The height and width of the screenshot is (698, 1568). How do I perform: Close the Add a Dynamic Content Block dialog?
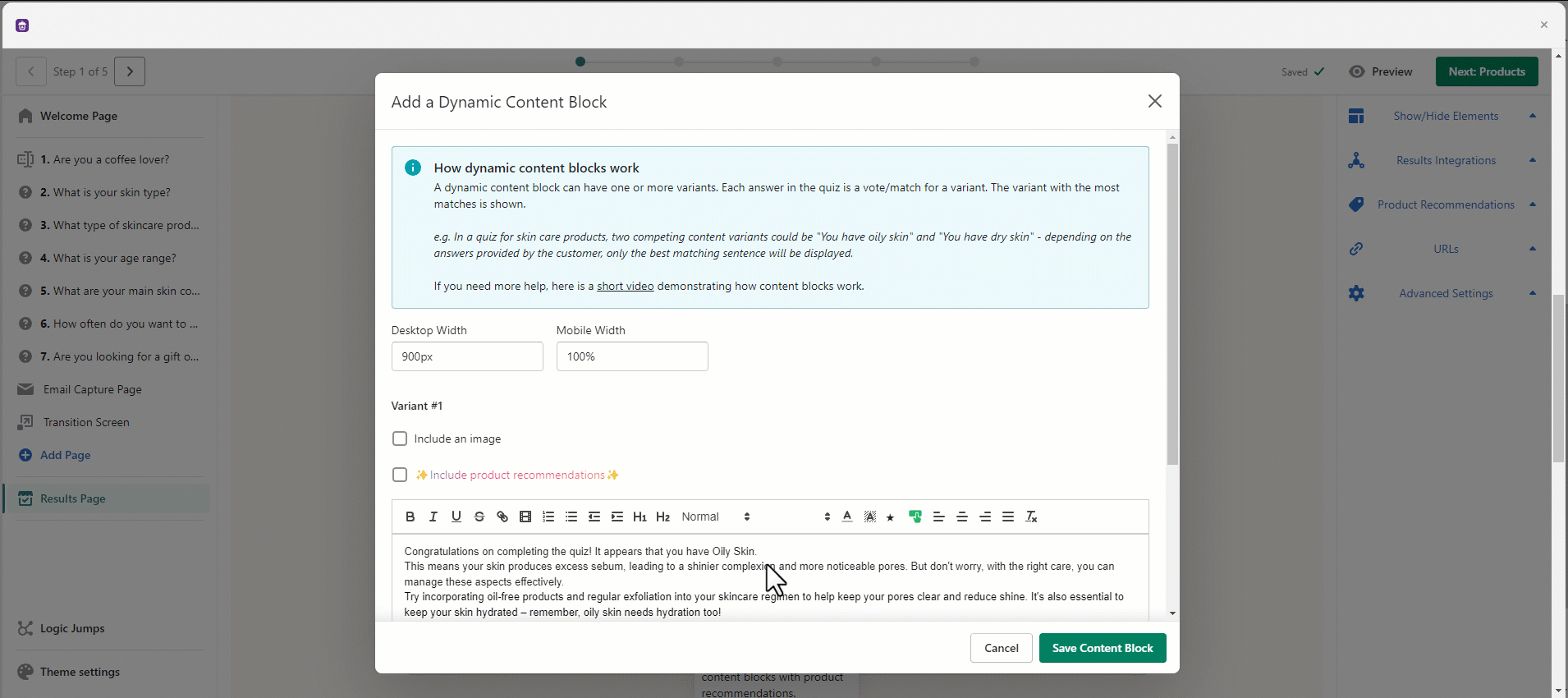[1155, 101]
